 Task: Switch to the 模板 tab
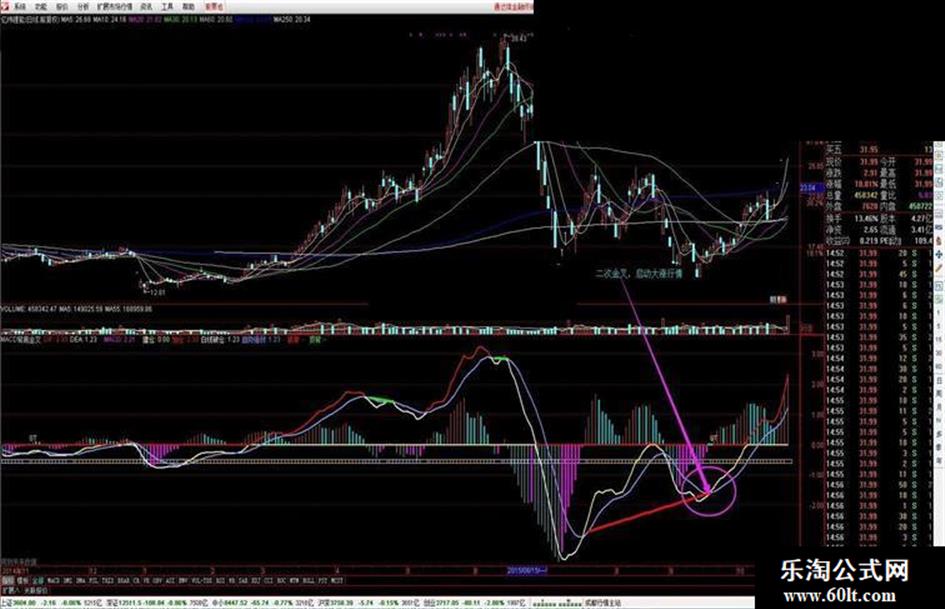[x=22, y=580]
